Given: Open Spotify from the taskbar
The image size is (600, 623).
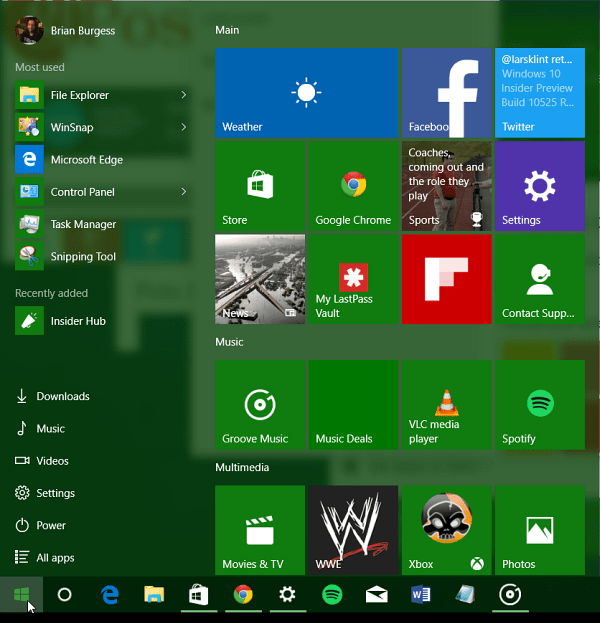Looking at the screenshot, I should 332,595.
